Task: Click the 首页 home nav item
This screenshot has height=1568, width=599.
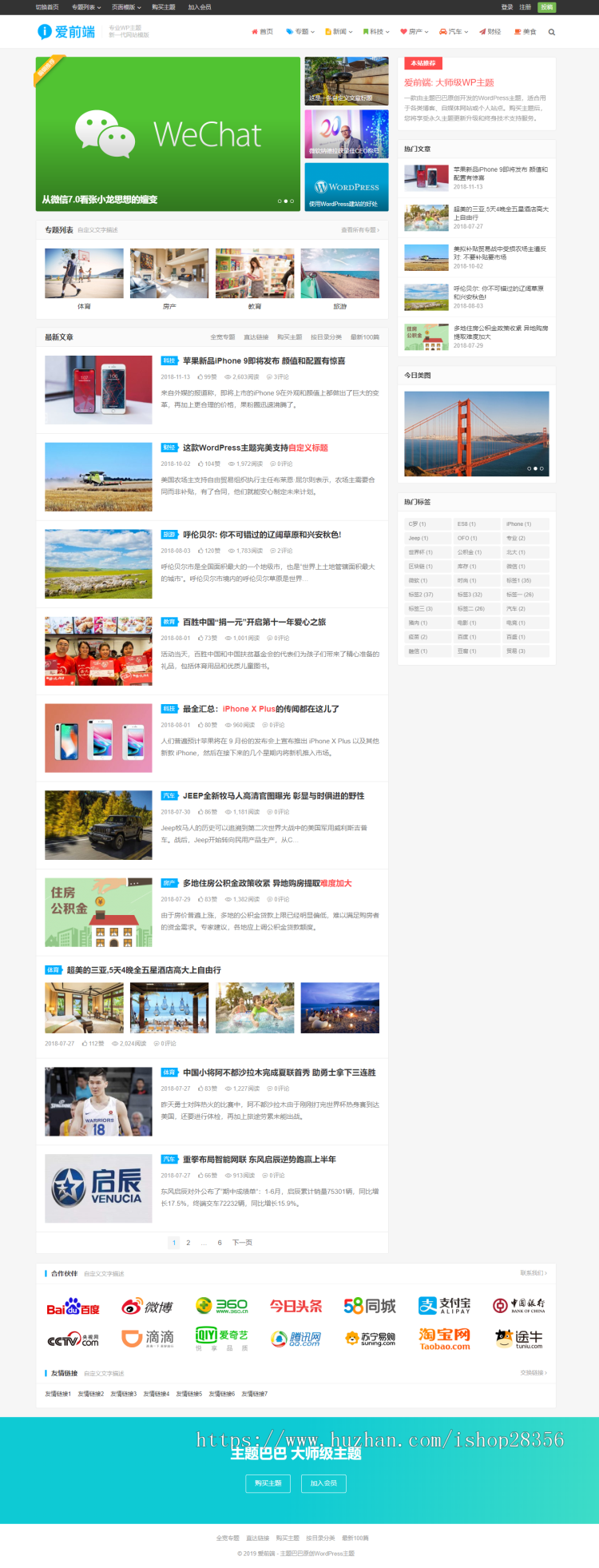Action: [262, 32]
